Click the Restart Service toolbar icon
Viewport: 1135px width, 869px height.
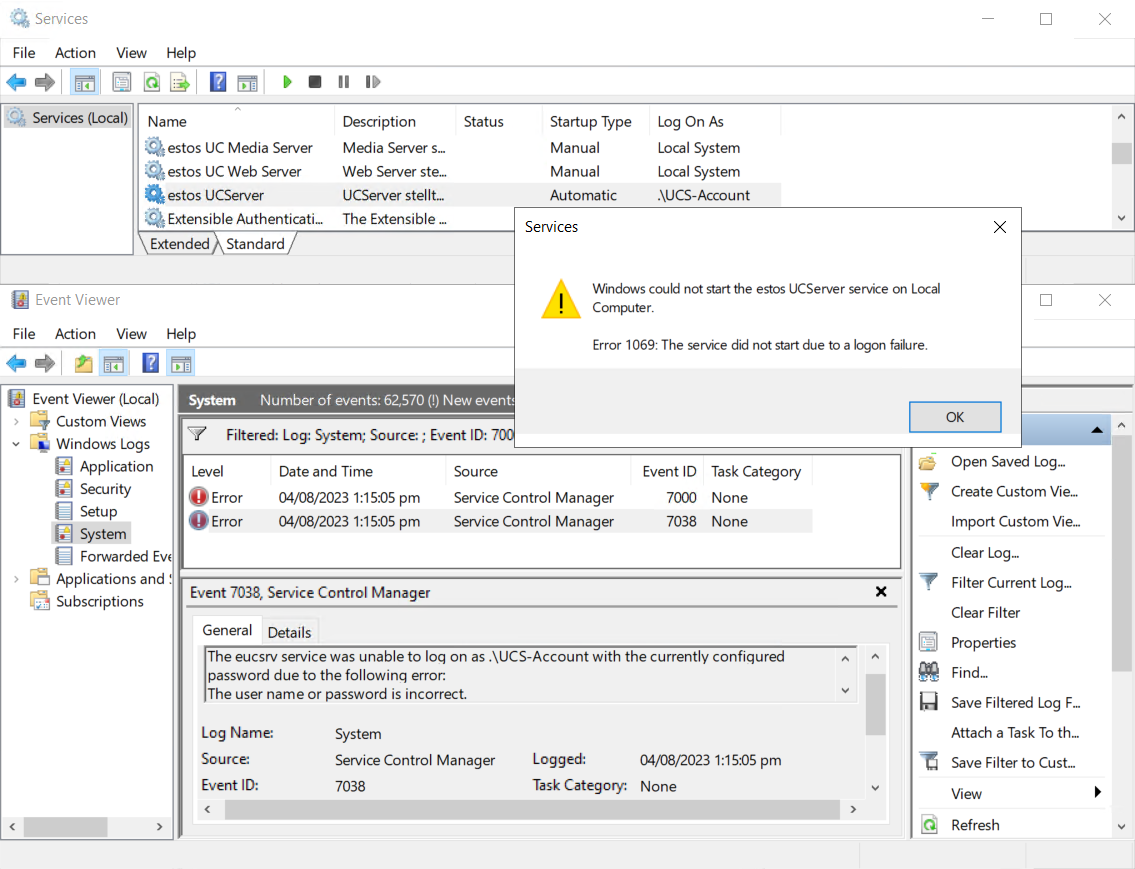[372, 82]
